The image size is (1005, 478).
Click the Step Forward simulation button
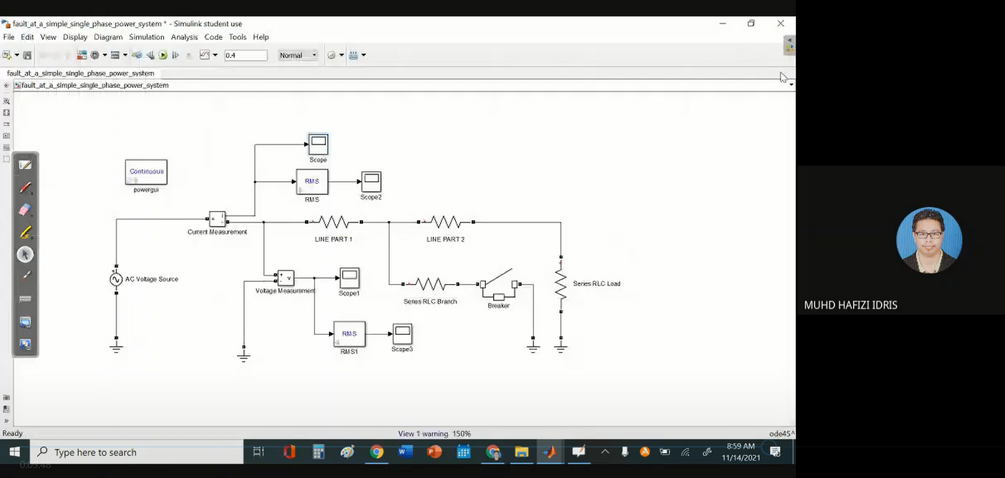[x=175, y=55]
